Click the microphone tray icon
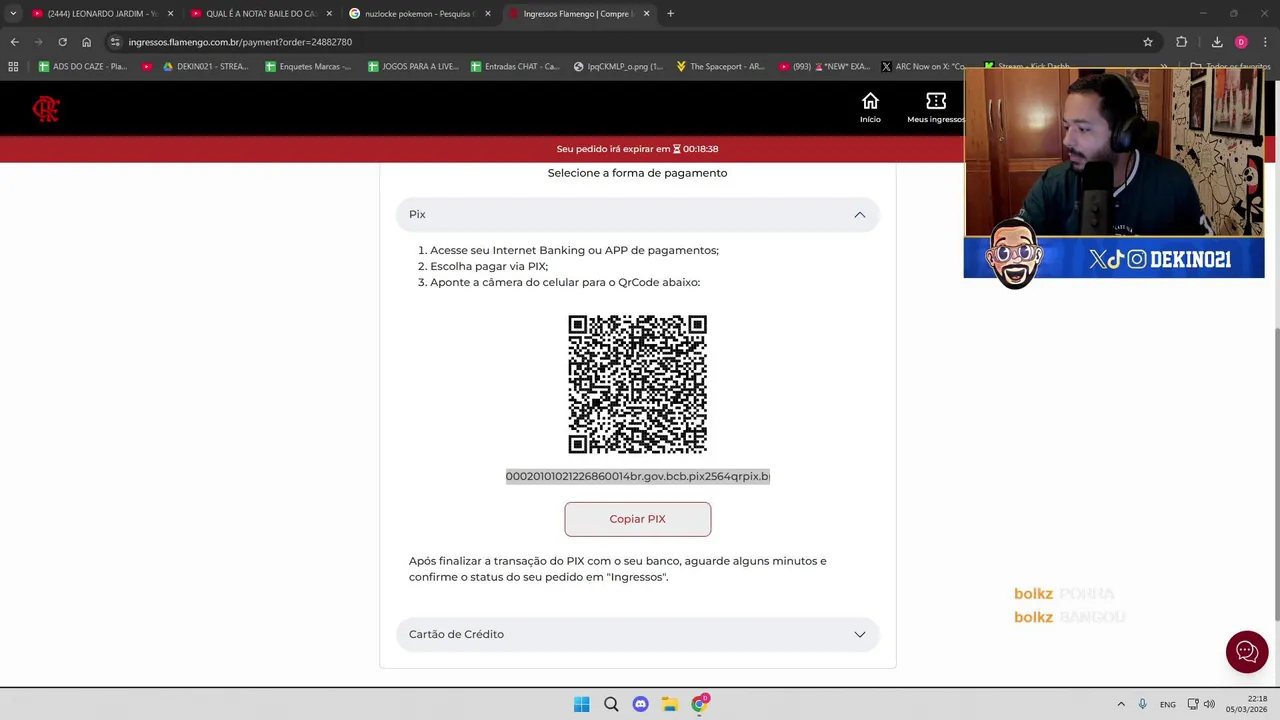The width and height of the screenshot is (1280, 720). (1142, 704)
